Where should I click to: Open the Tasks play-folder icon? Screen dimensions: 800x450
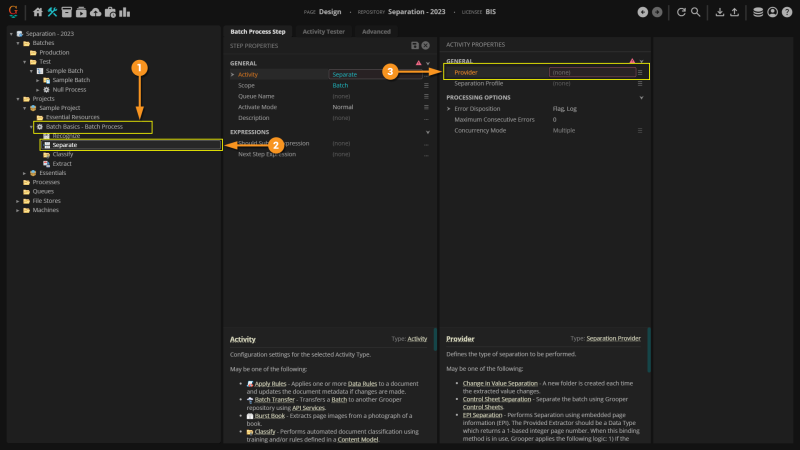(x=81, y=12)
